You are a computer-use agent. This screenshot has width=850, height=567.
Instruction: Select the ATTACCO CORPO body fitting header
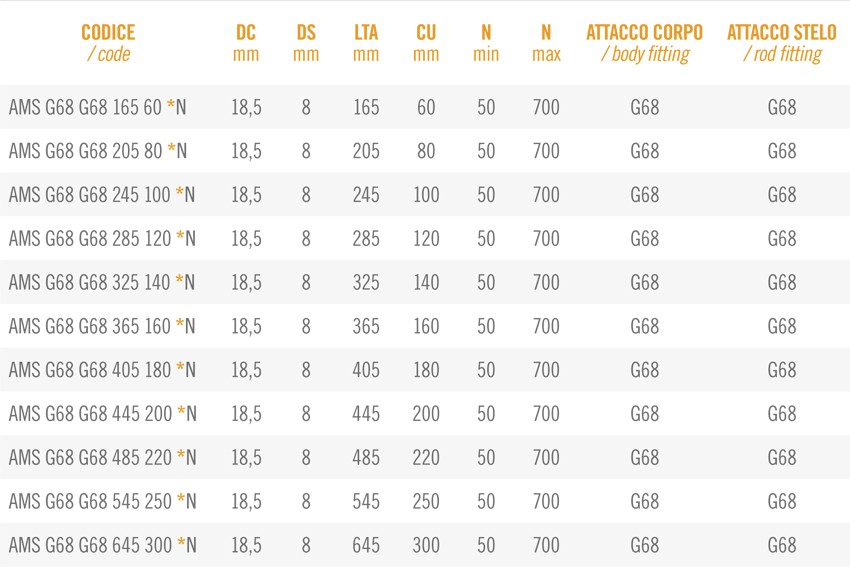645,43
